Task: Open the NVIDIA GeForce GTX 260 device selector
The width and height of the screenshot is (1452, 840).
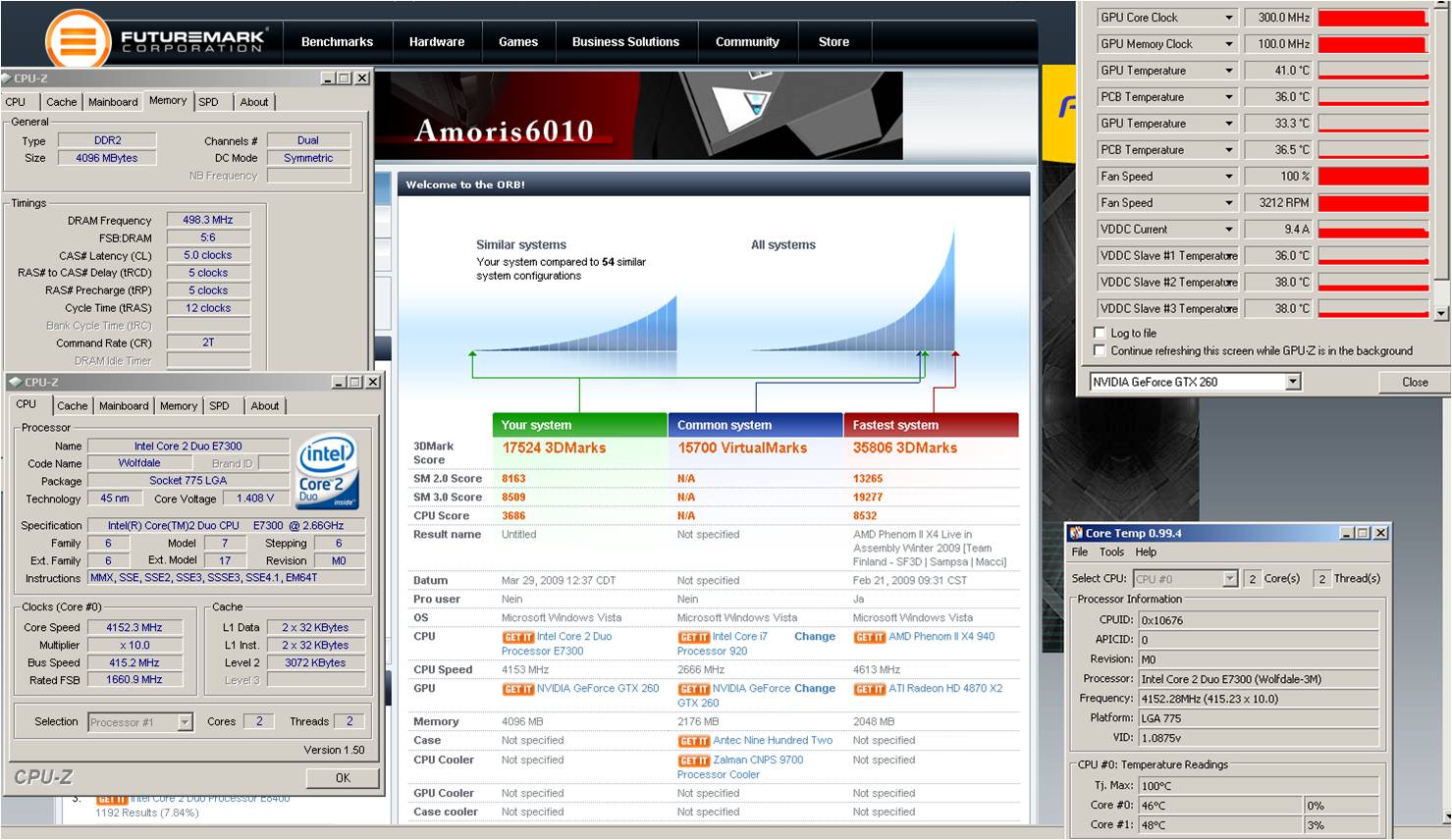Action: [1293, 382]
